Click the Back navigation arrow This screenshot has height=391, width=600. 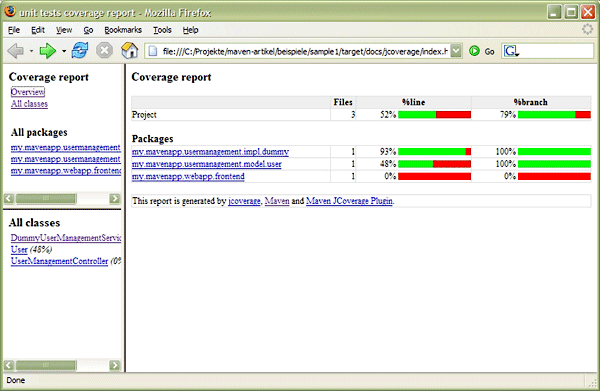[15, 51]
